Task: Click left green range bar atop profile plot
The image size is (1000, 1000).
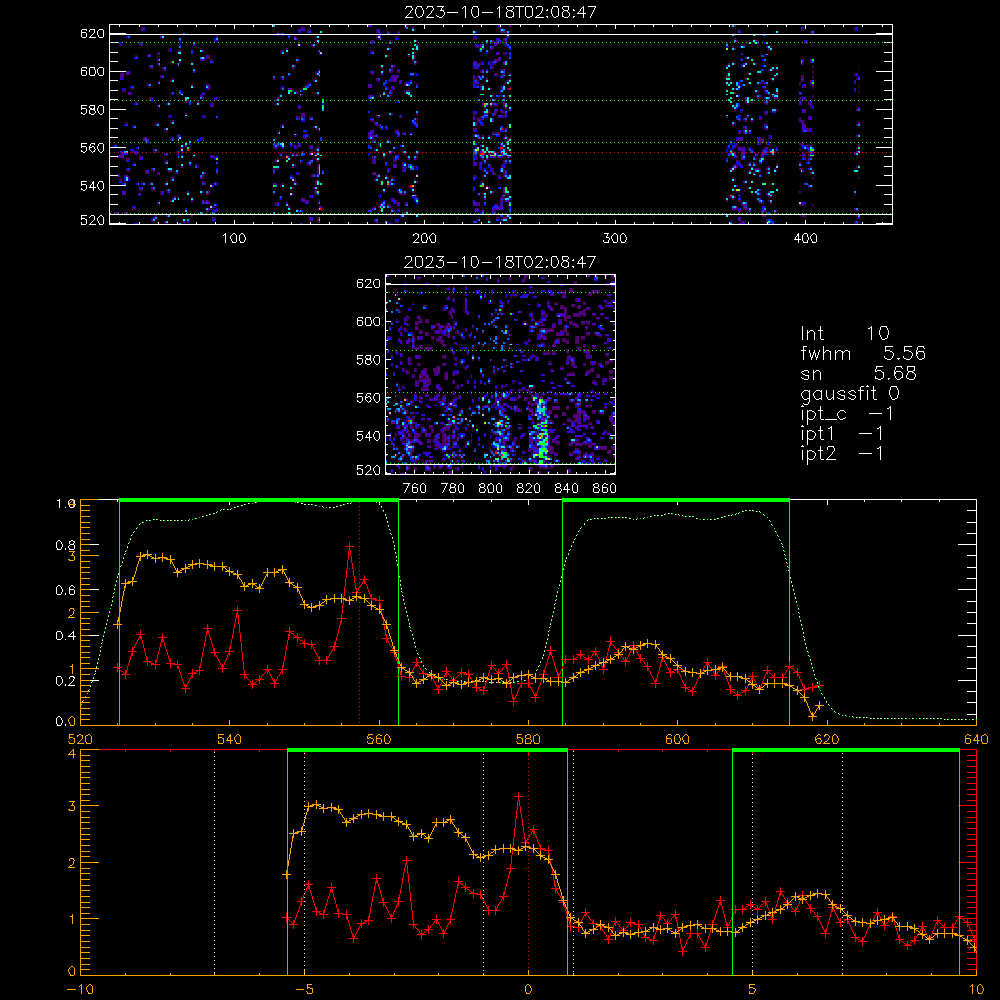Action: tap(259, 500)
